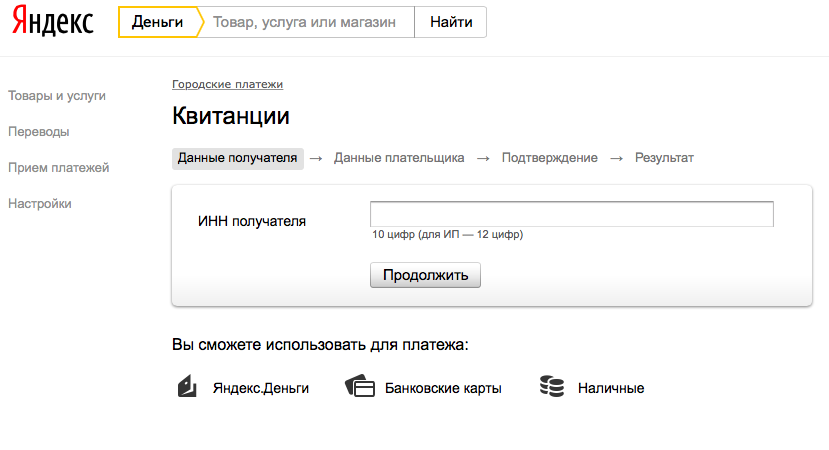Select the Результат step

click(664, 158)
